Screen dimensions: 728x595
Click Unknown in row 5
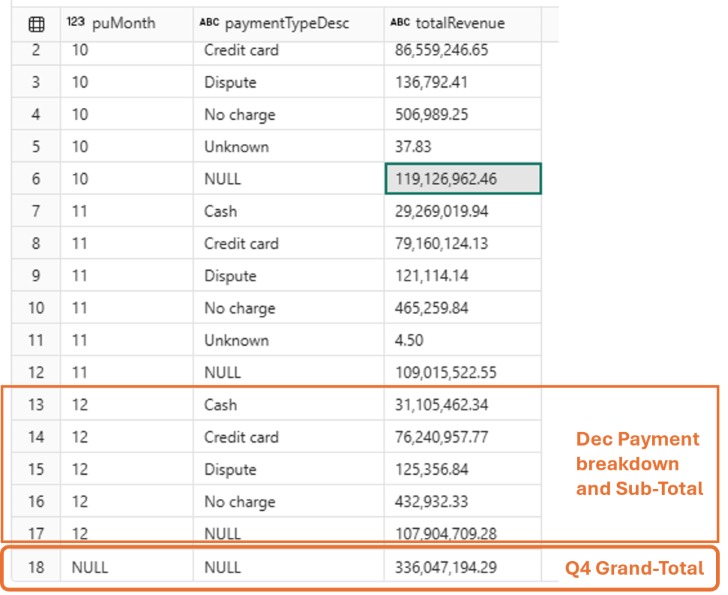pyautogui.click(x=236, y=147)
